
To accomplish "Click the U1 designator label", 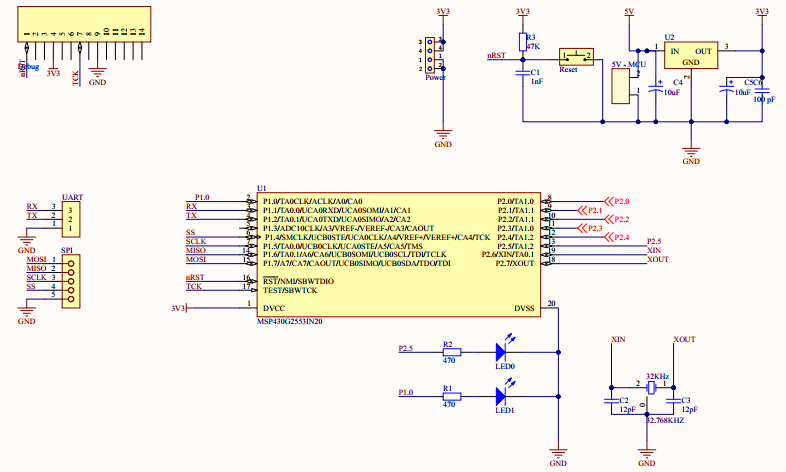I will click(262, 188).
